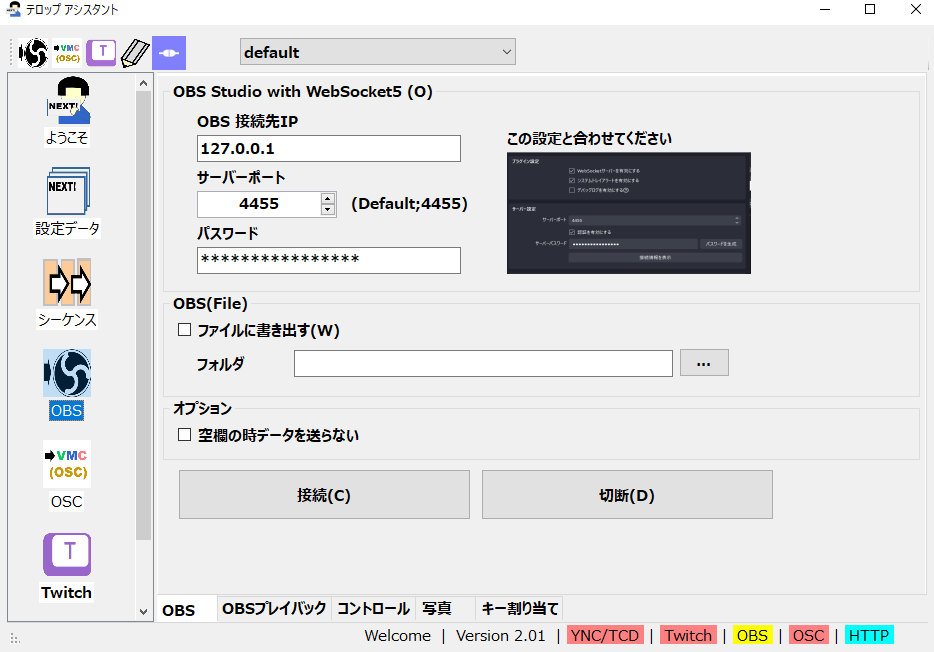934x652 pixels.
Task: Click the OBS icon in top toolbar
Action: click(34, 52)
